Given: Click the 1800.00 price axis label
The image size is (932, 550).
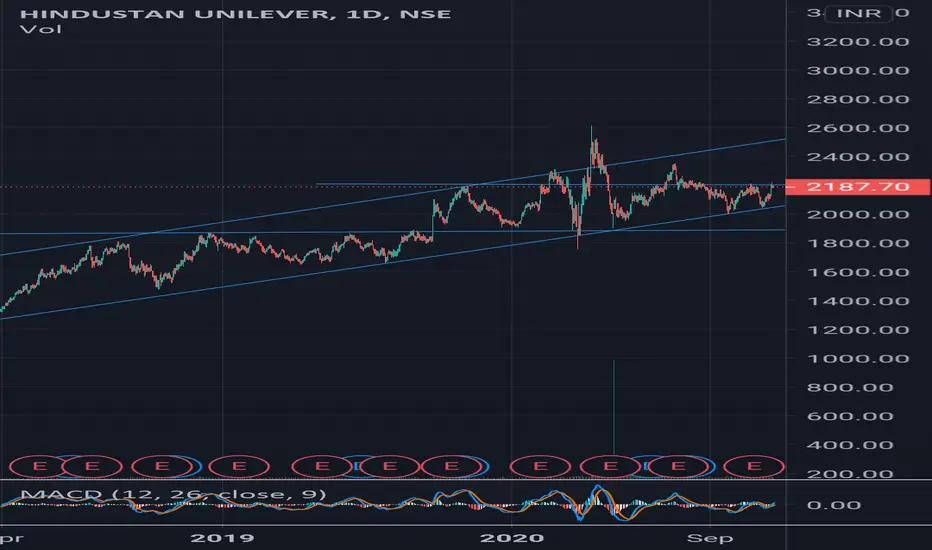Looking at the screenshot, I should pos(858,243).
